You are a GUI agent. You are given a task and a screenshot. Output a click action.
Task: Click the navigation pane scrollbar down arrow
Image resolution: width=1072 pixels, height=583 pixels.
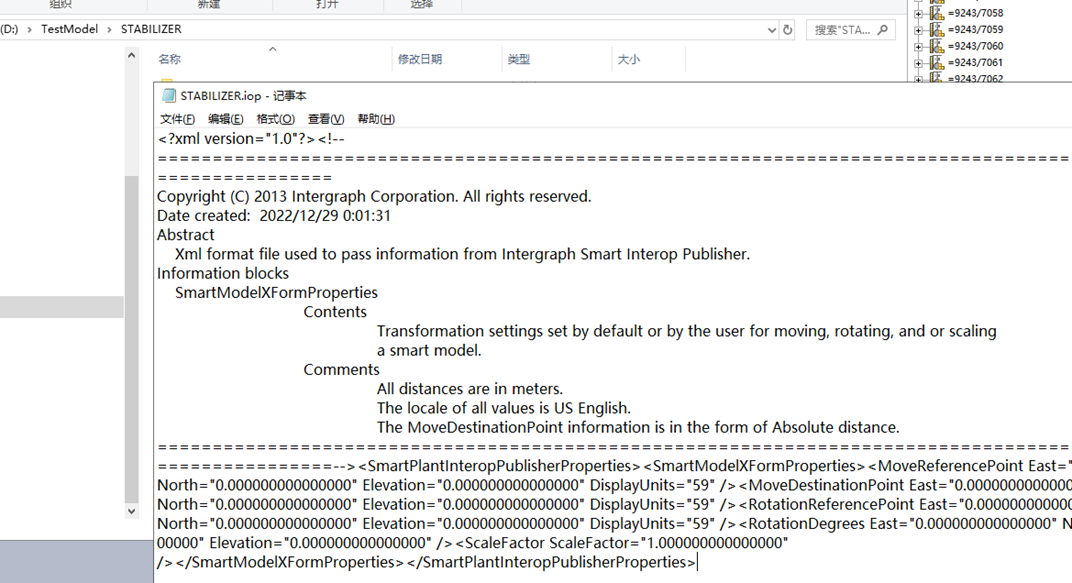131,511
